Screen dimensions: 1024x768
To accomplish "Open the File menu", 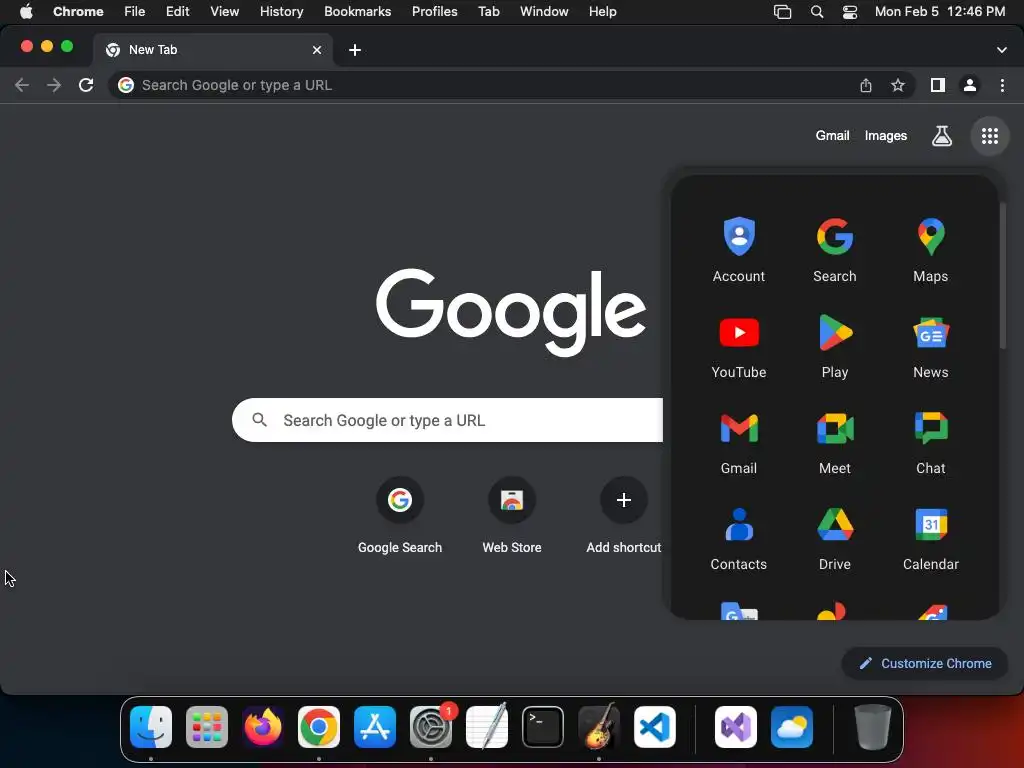I will click(135, 12).
